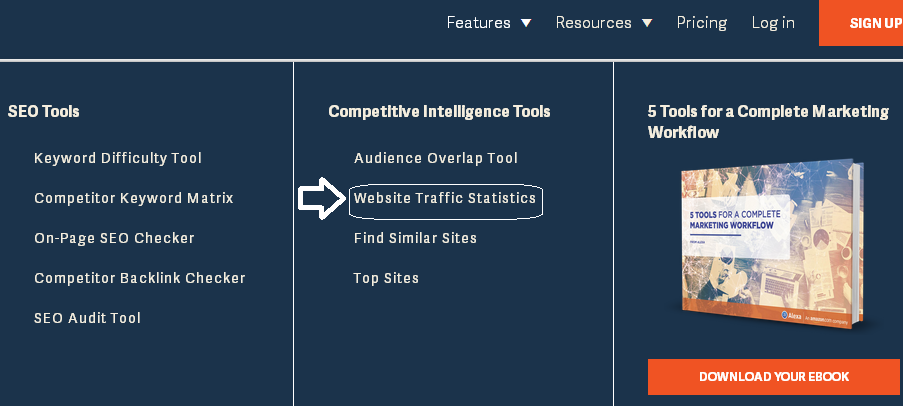Click the Log in link

[x=773, y=22]
